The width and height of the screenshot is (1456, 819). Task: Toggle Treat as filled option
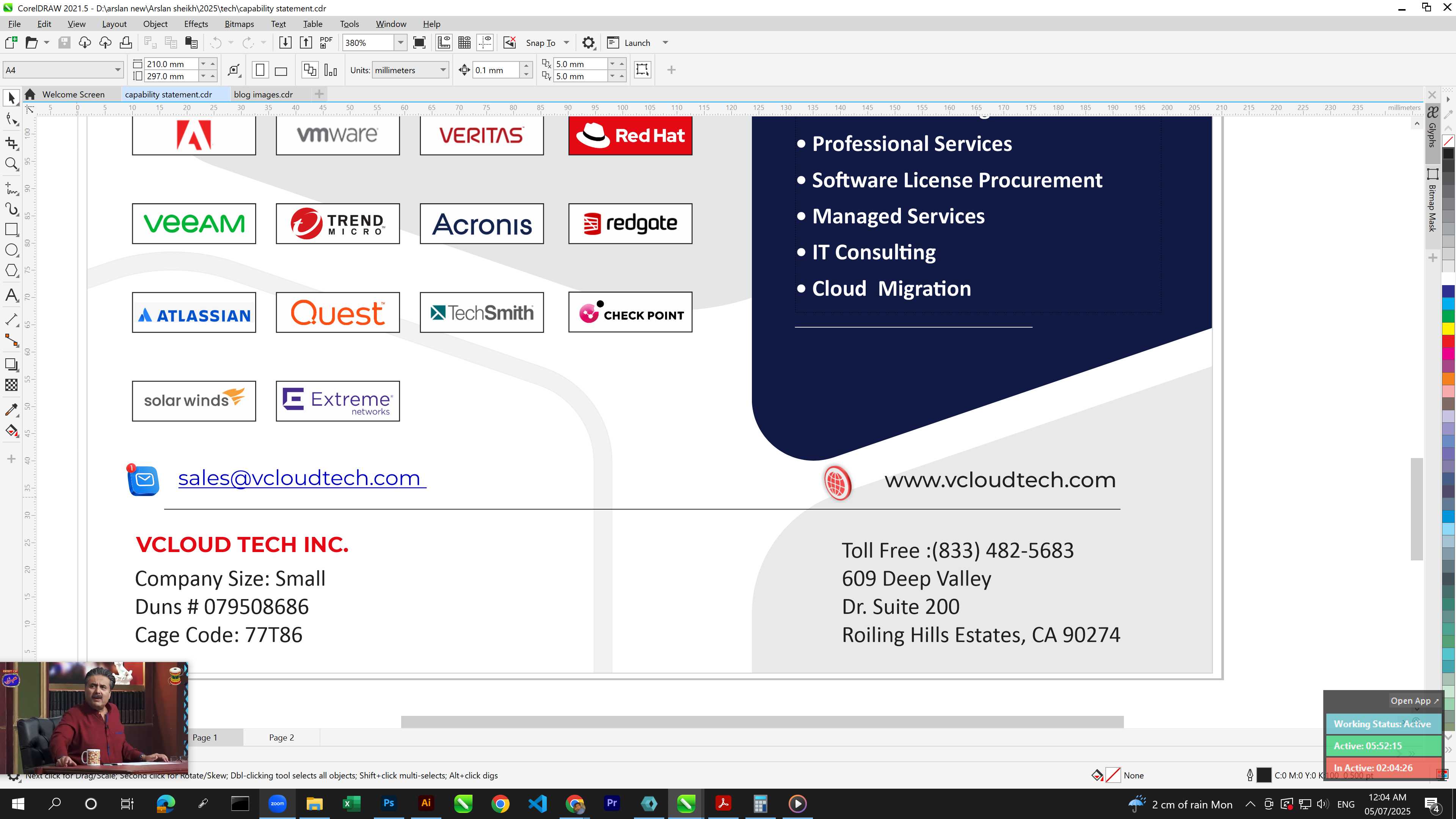click(x=643, y=69)
